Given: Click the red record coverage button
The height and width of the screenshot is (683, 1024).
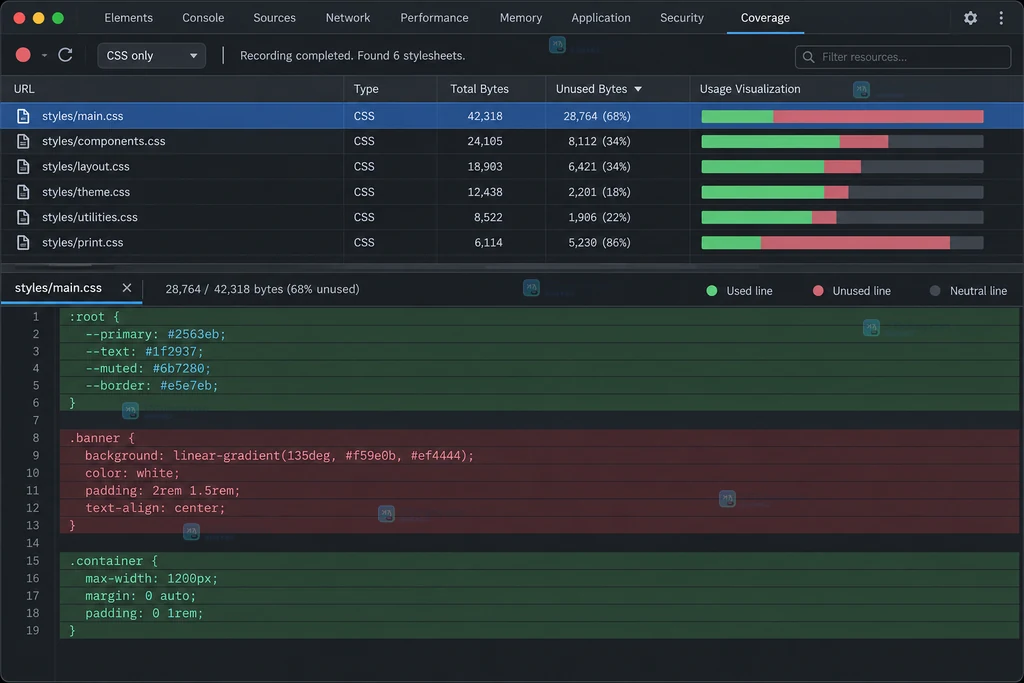Looking at the screenshot, I should [x=23, y=55].
